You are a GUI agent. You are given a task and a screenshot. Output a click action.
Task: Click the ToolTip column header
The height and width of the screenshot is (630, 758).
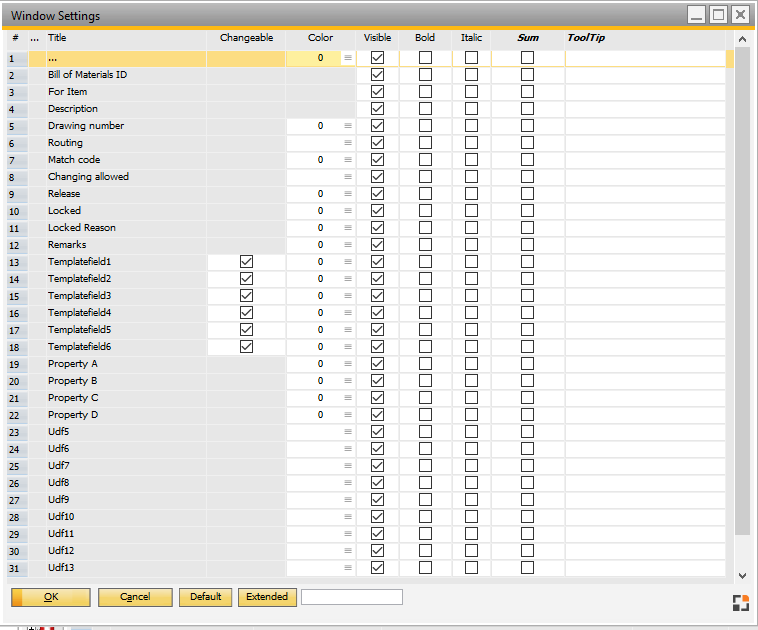pos(586,38)
